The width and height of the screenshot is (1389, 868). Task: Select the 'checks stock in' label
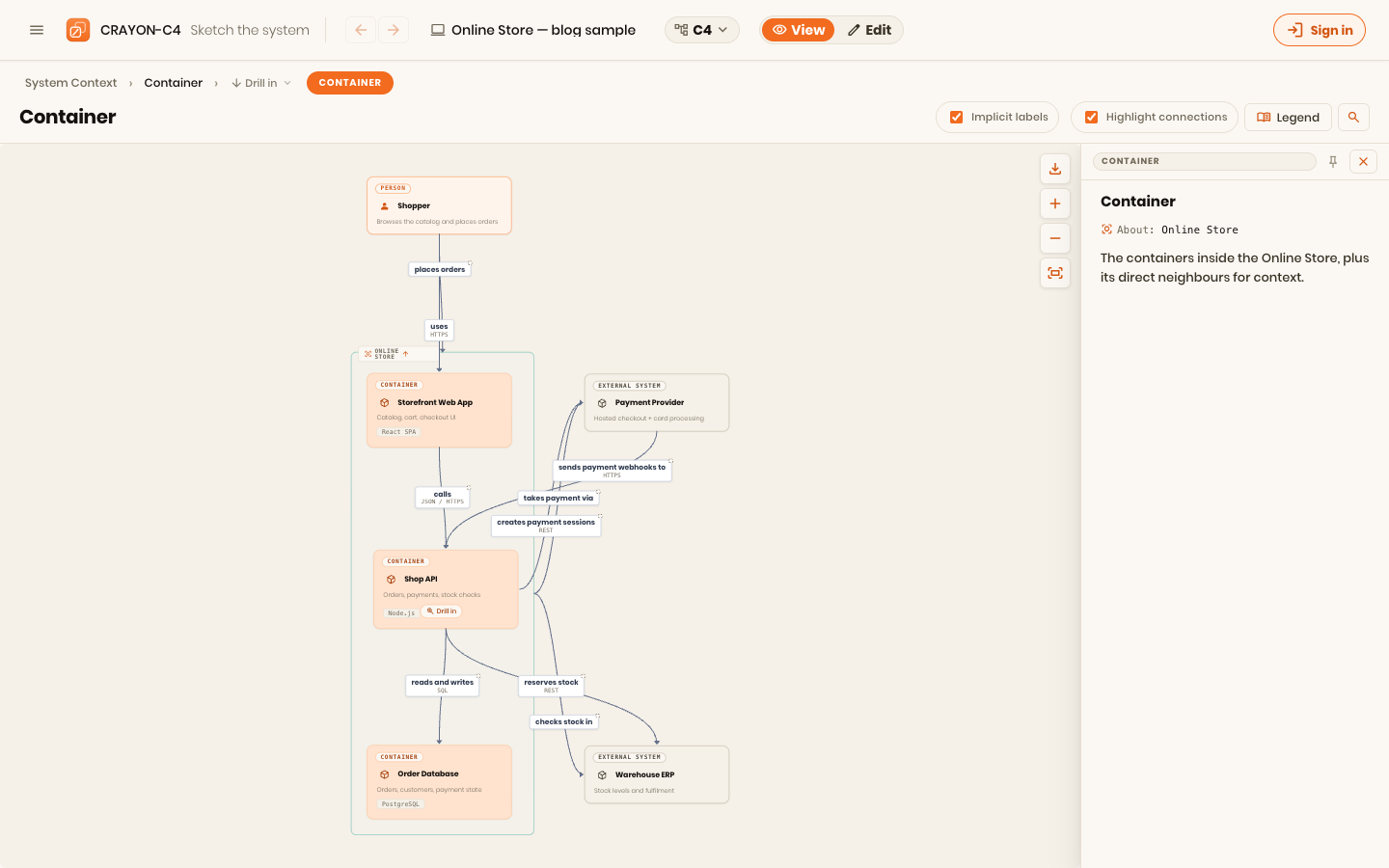pyautogui.click(x=564, y=722)
